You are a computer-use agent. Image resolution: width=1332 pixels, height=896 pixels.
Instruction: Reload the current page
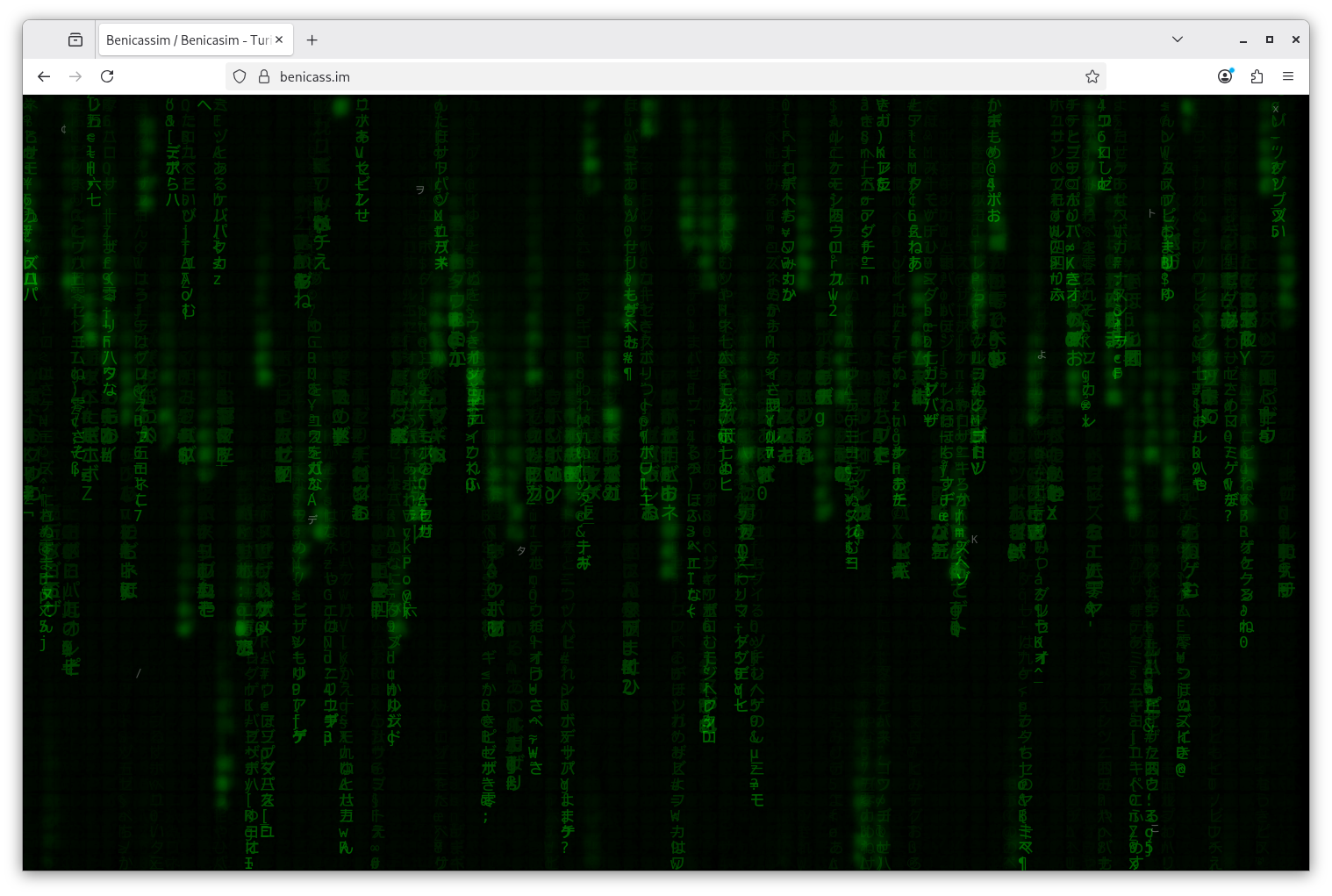click(107, 76)
